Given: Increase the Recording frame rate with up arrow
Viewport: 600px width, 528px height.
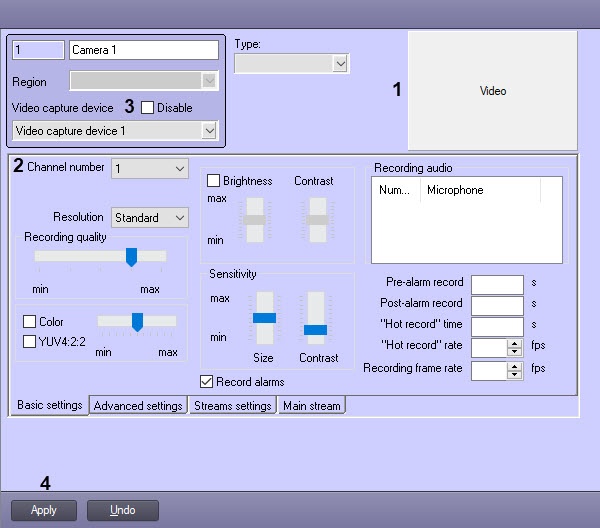Looking at the screenshot, I should click(x=515, y=365).
